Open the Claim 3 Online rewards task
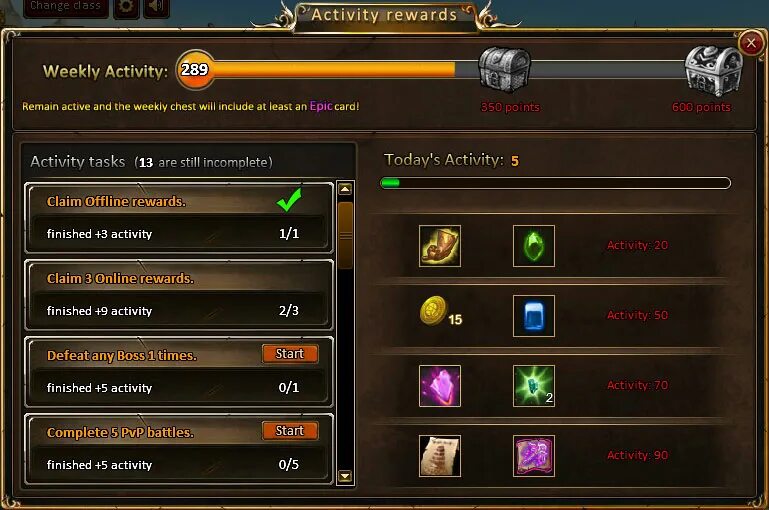 click(179, 295)
